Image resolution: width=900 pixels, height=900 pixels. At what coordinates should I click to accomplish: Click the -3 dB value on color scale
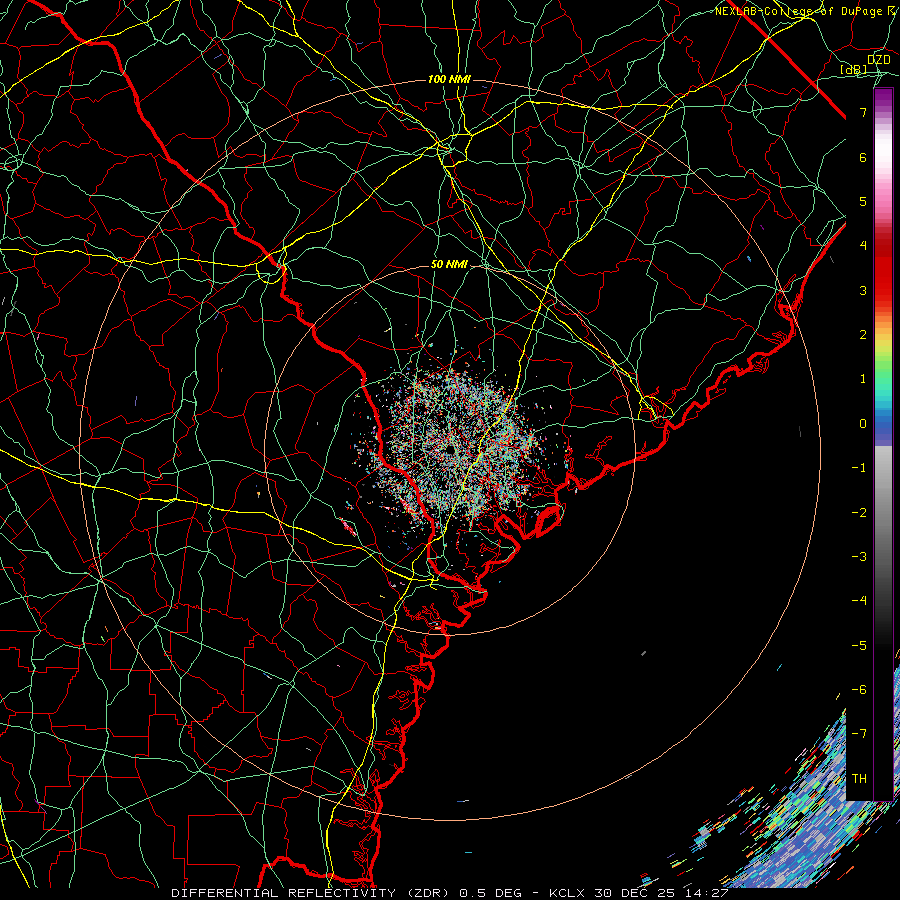[x=859, y=557]
